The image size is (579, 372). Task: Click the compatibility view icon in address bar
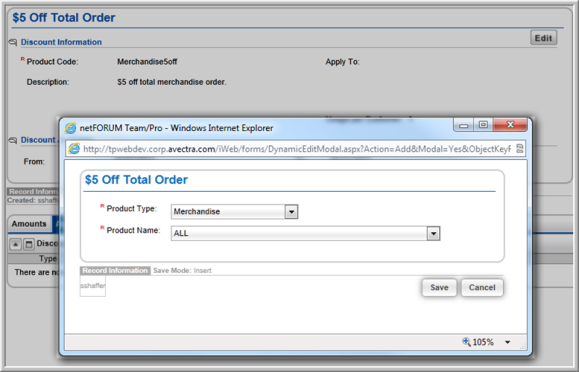(519, 149)
